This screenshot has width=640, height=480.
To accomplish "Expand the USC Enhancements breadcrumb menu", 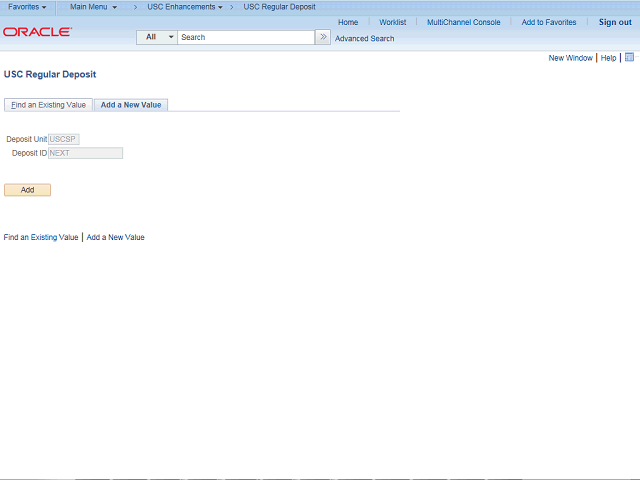I will pyautogui.click(x=185, y=7).
